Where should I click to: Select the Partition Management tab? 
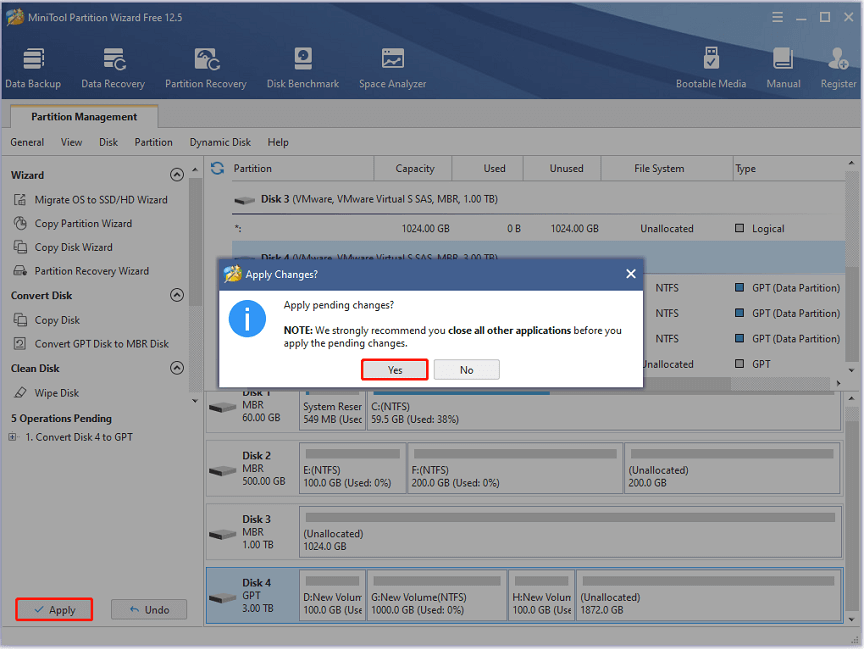[x=84, y=117]
